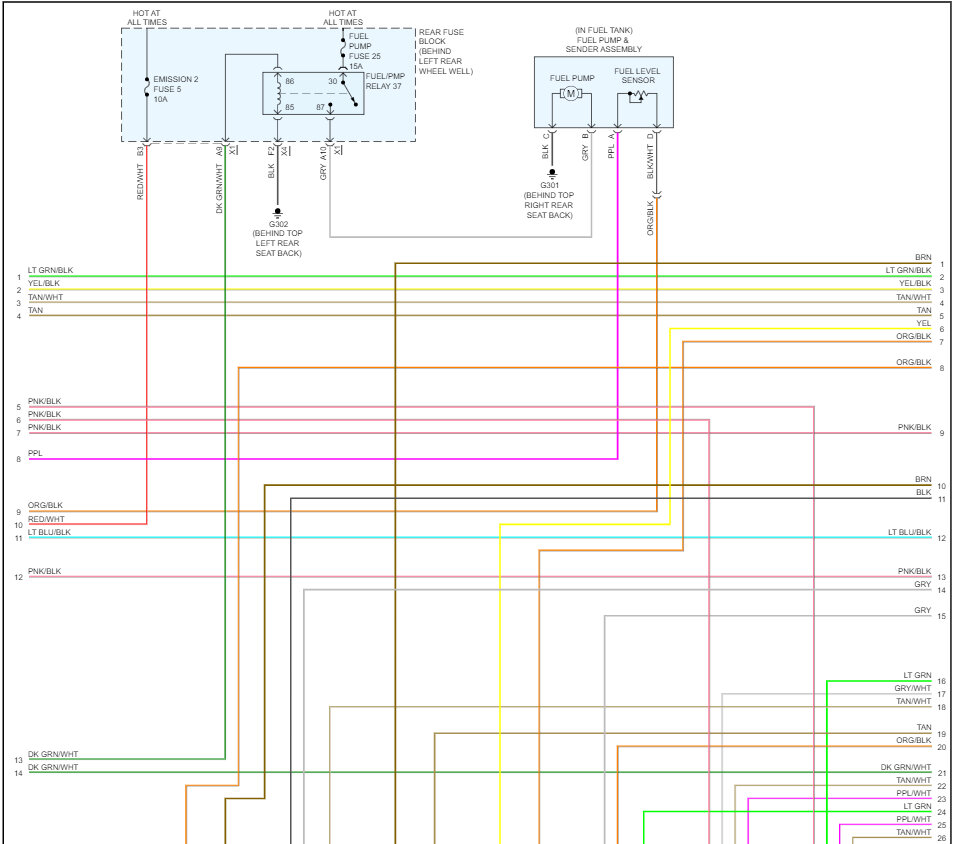Screen dimensions: 957x844
Task: Click the 'FUEL LEVEL SENSOR' label
Action: click(637, 76)
